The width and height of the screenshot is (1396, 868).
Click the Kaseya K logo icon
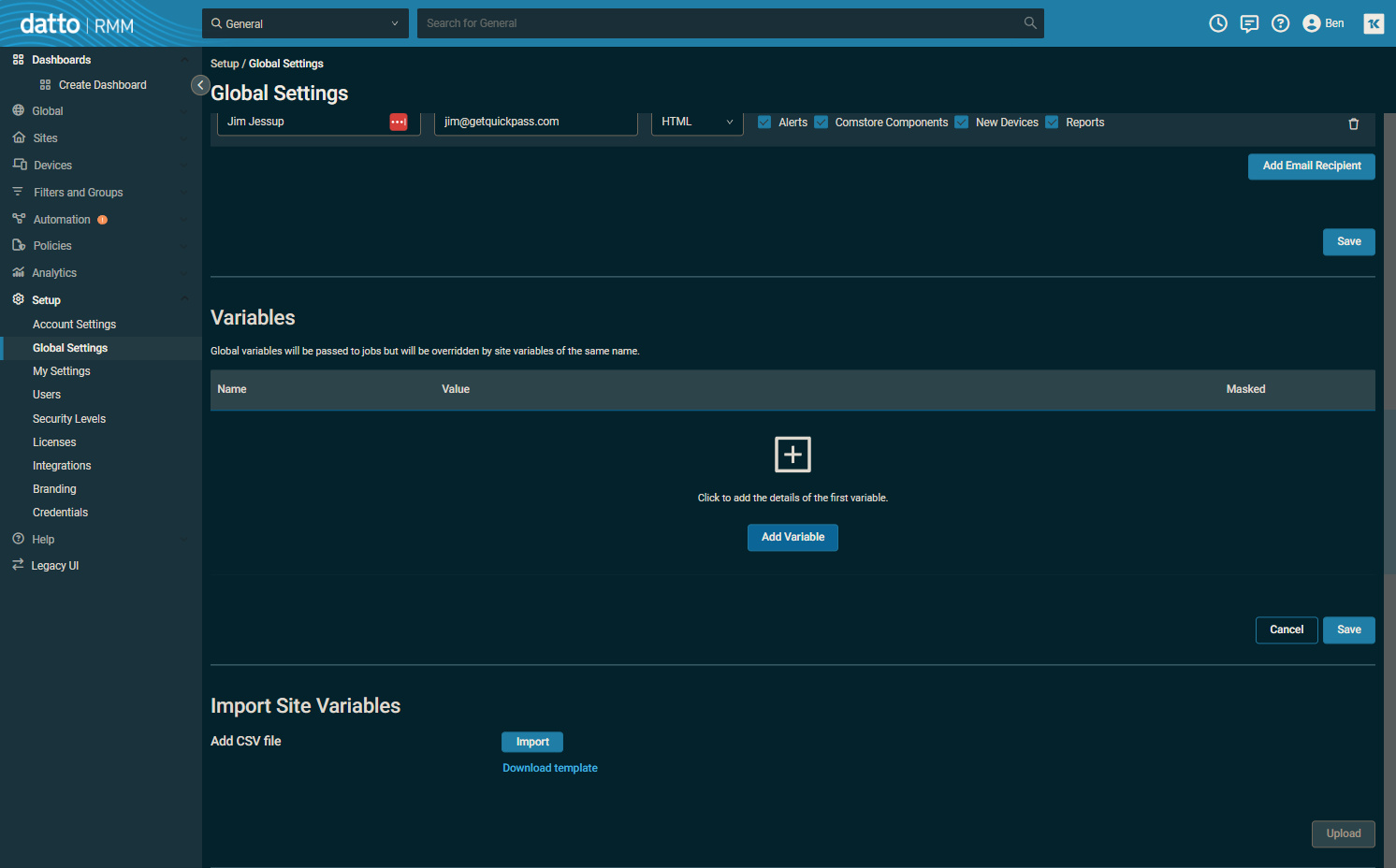(1374, 23)
